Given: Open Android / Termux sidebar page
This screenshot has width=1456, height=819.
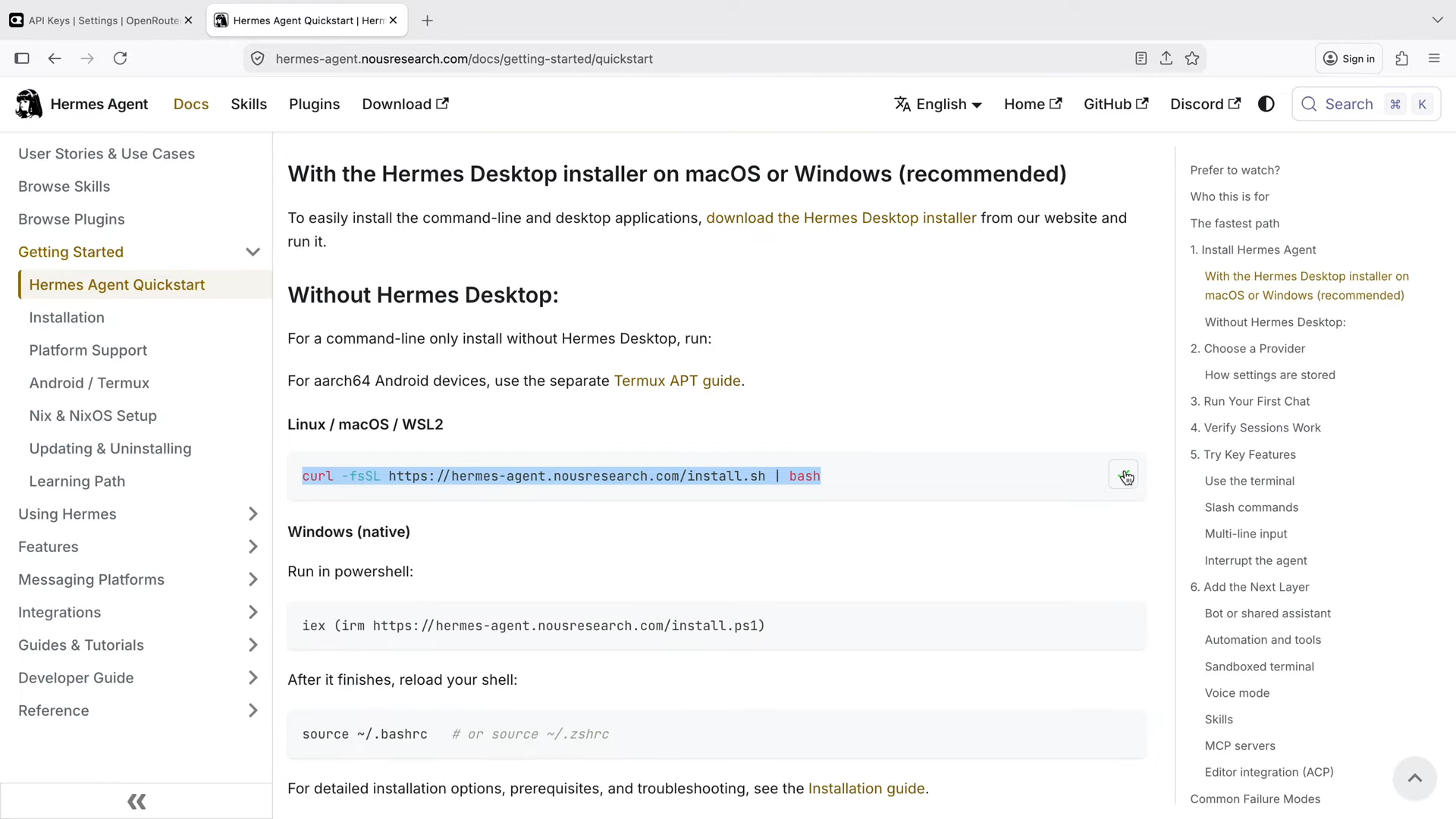Looking at the screenshot, I should click(x=89, y=383).
